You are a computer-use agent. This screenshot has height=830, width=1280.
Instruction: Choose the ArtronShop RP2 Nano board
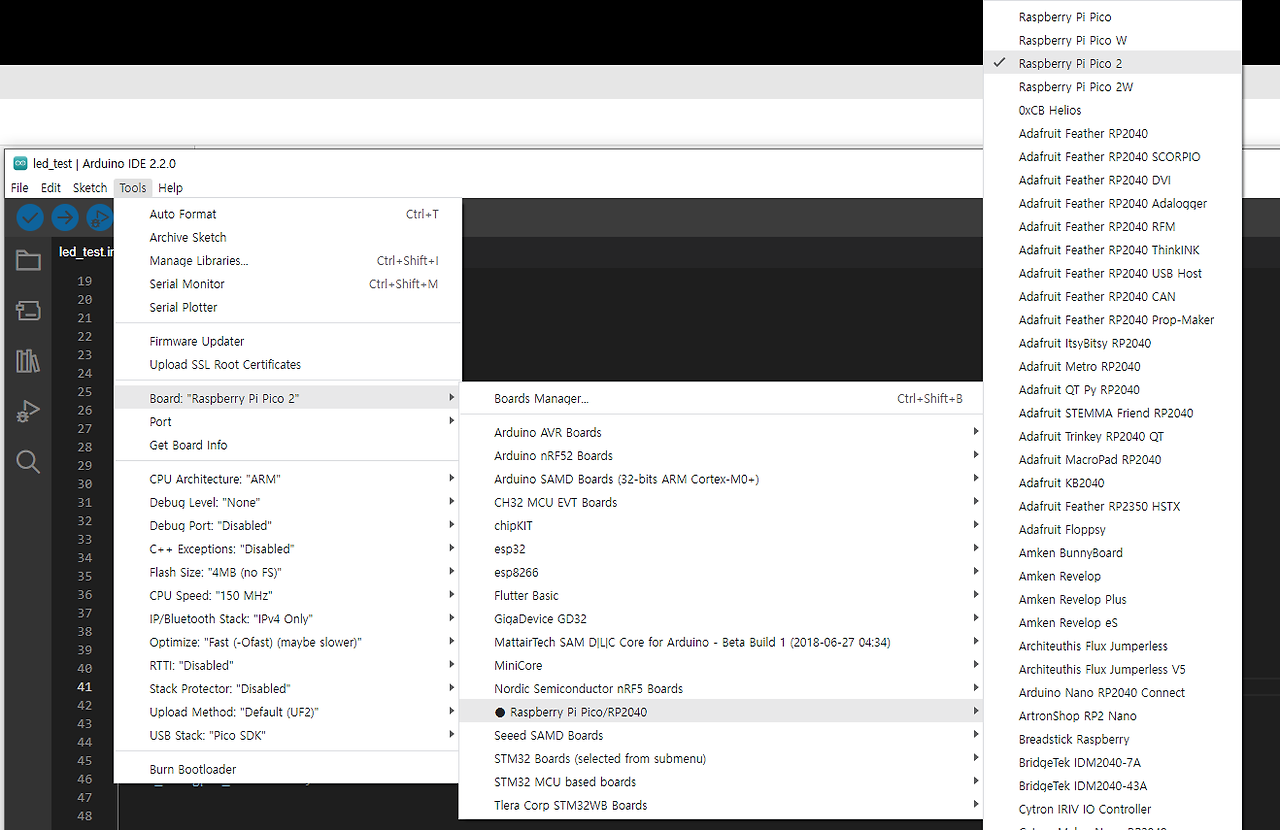pos(1112,716)
